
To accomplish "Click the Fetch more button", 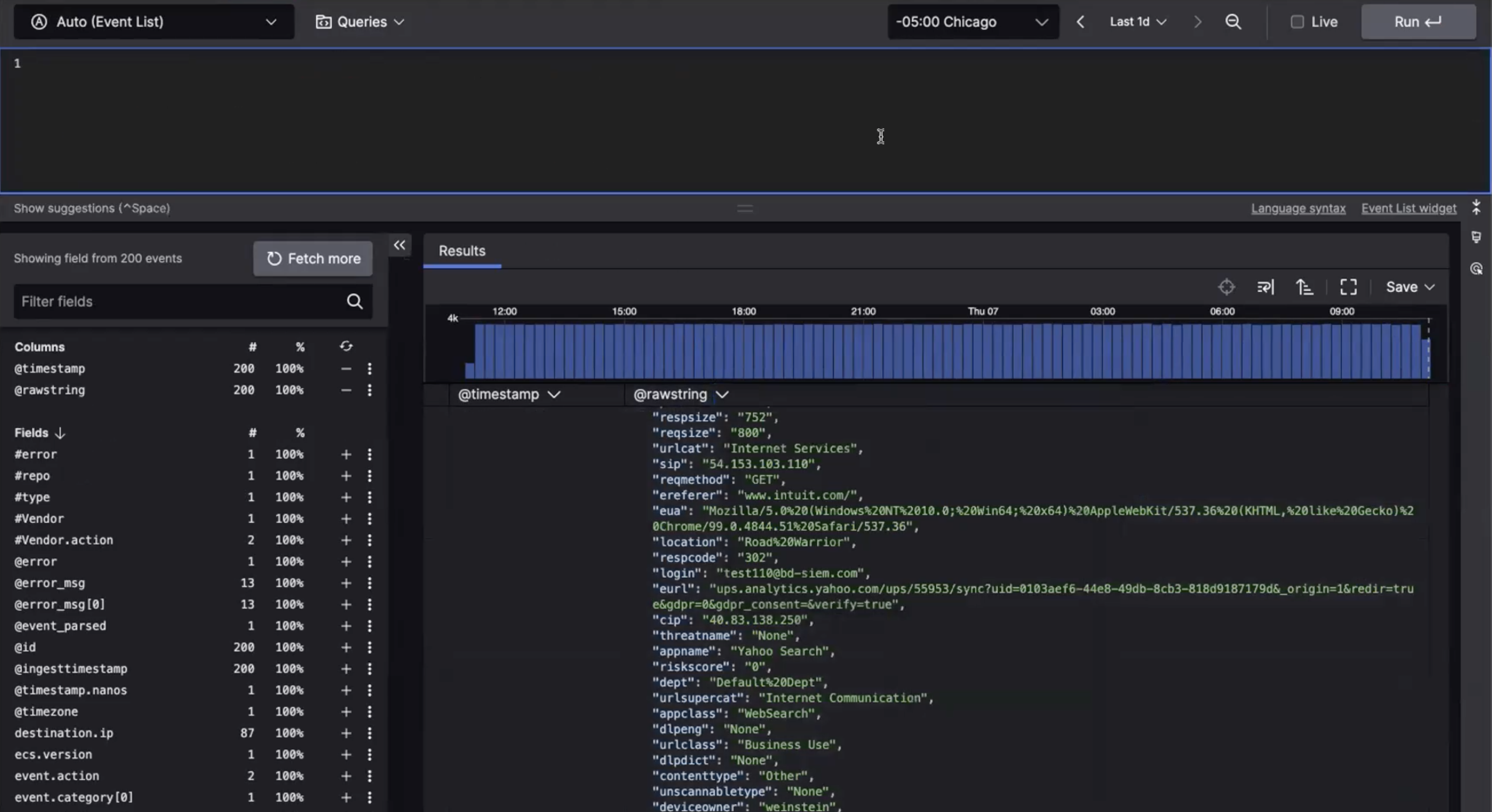I will coord(313,258).
